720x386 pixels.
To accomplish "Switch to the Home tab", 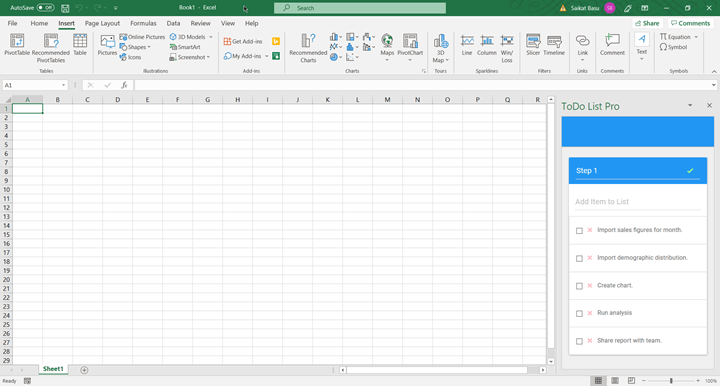I will (39, 23).
